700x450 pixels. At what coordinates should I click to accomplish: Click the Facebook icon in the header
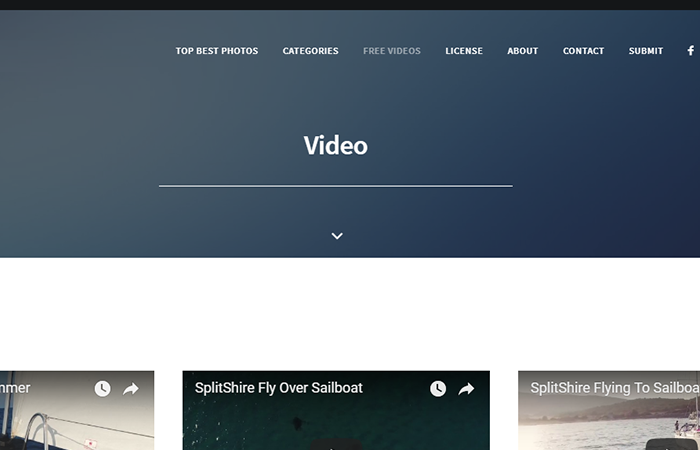pos(690,51)
